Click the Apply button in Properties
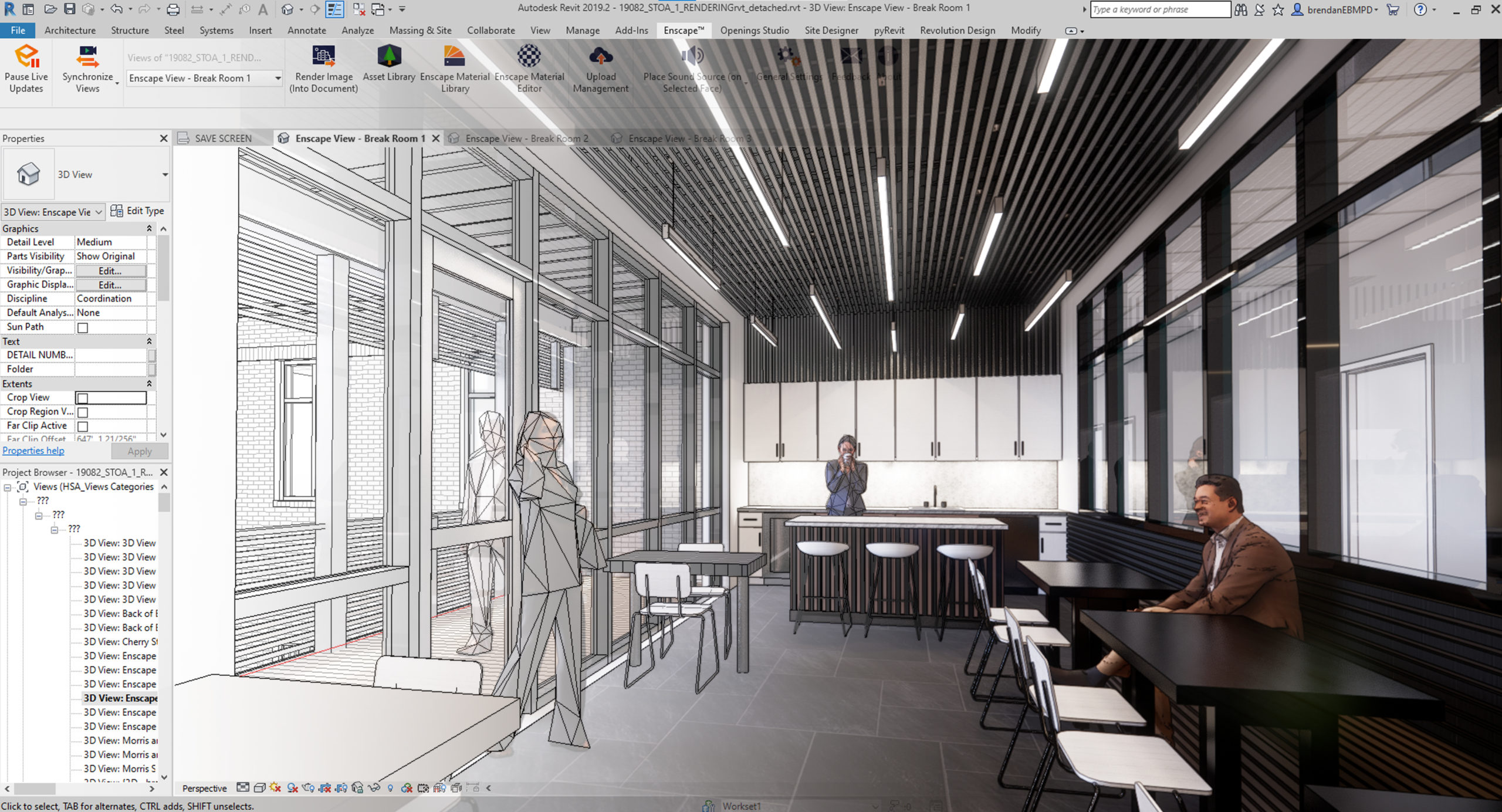Screen dimensions: 1502x812 [x=139, y=451]
